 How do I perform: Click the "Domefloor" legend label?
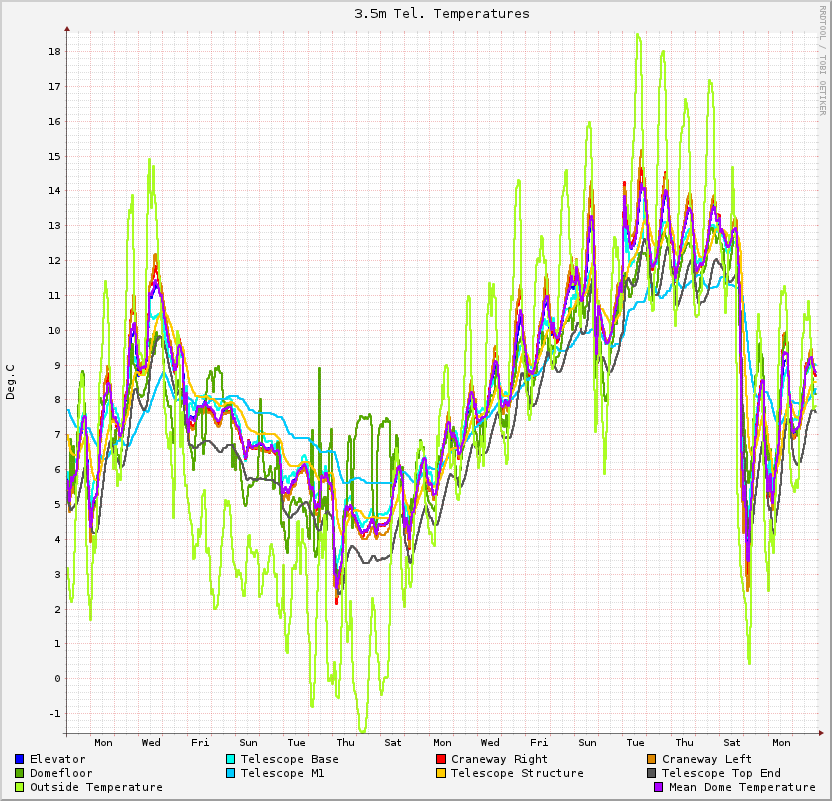pyautogui.click(x=61, y=773)
